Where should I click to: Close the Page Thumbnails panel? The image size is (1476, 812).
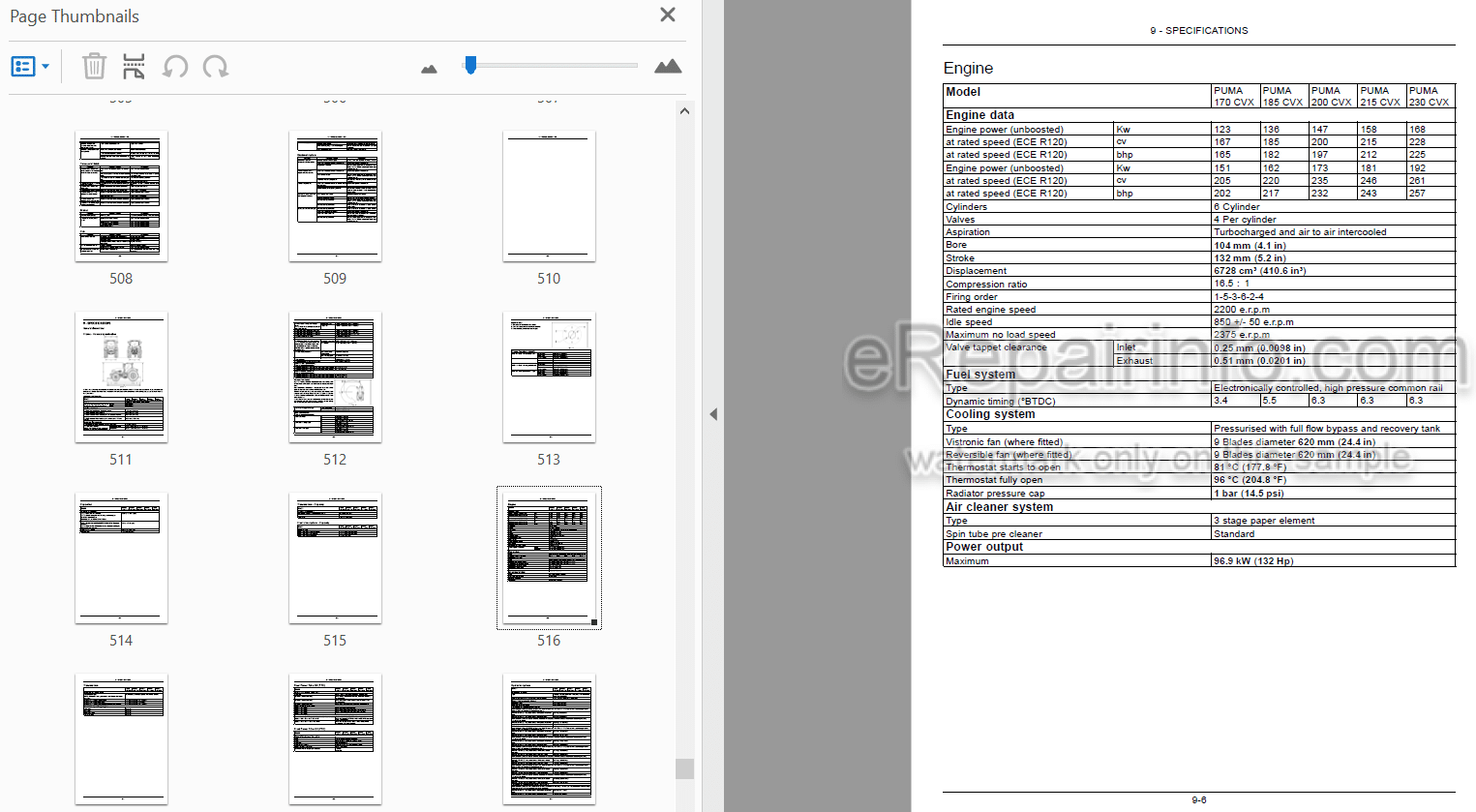668,15
